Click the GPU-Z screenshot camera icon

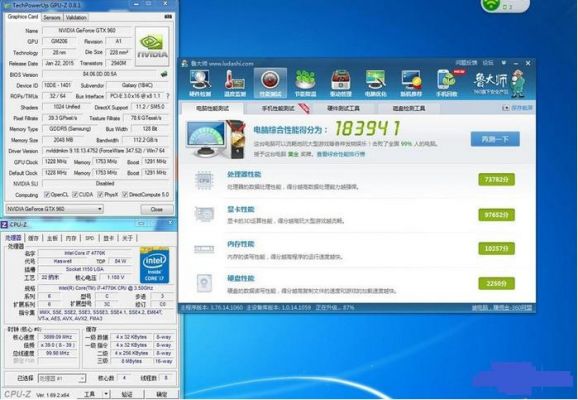(168, 17)
